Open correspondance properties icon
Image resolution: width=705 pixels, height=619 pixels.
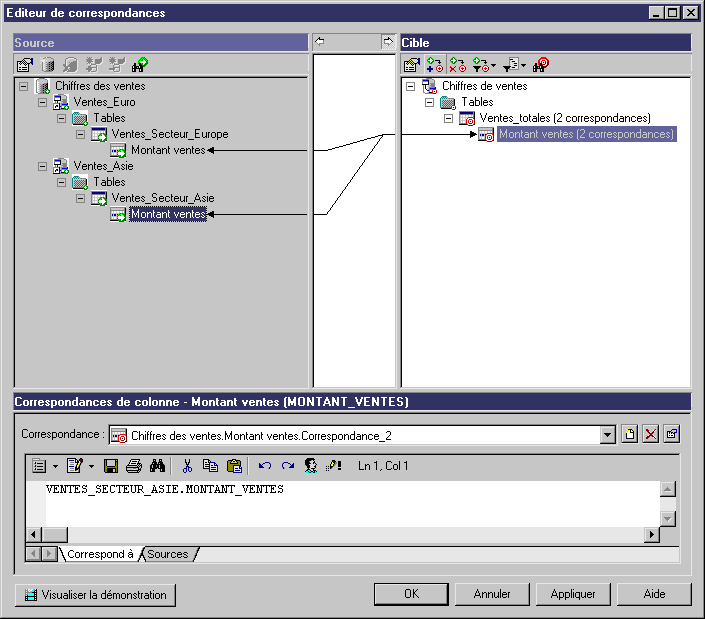[x=671, y=434]
